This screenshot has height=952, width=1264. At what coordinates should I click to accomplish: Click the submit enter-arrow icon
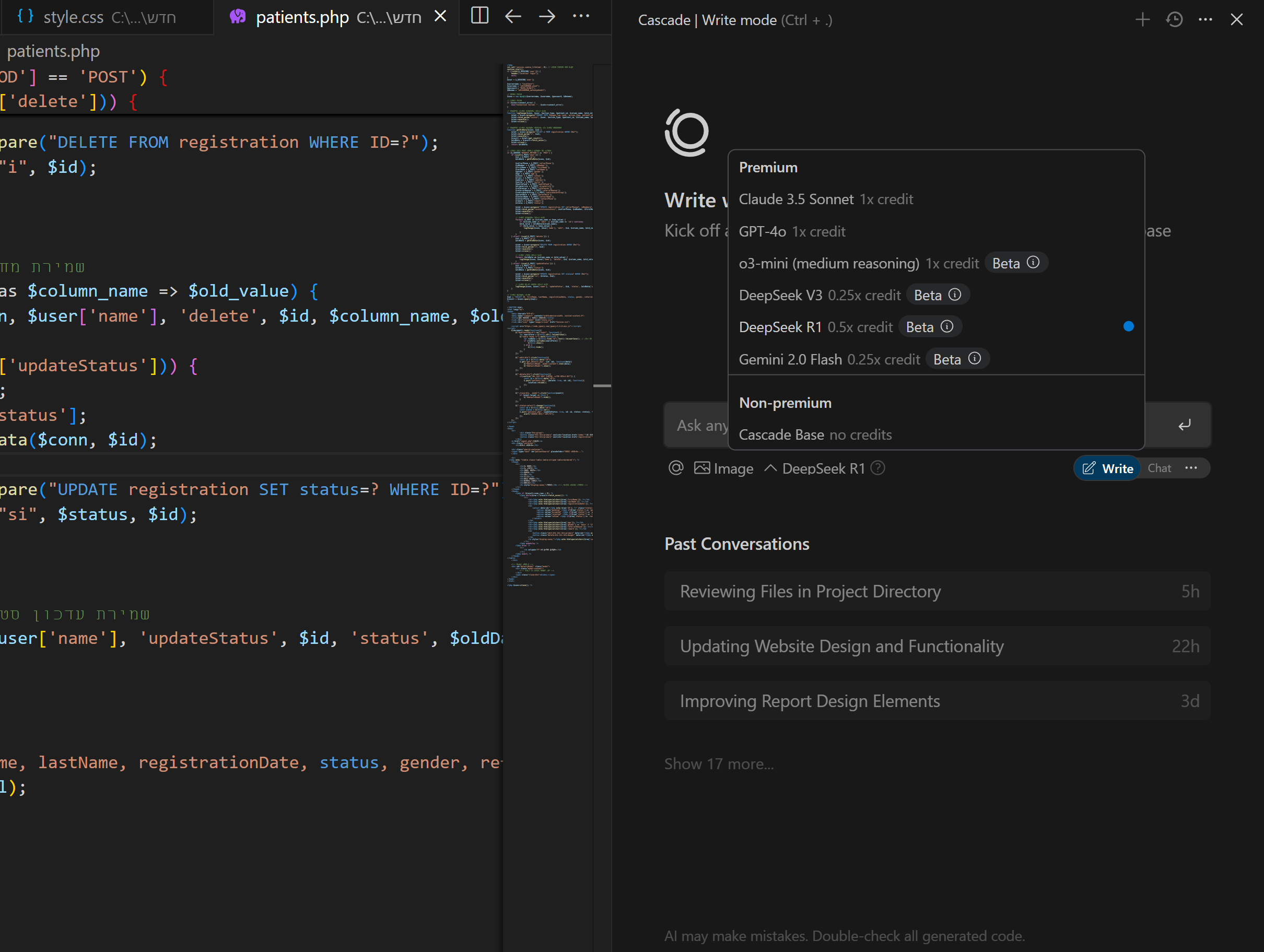click(1184, 425)
